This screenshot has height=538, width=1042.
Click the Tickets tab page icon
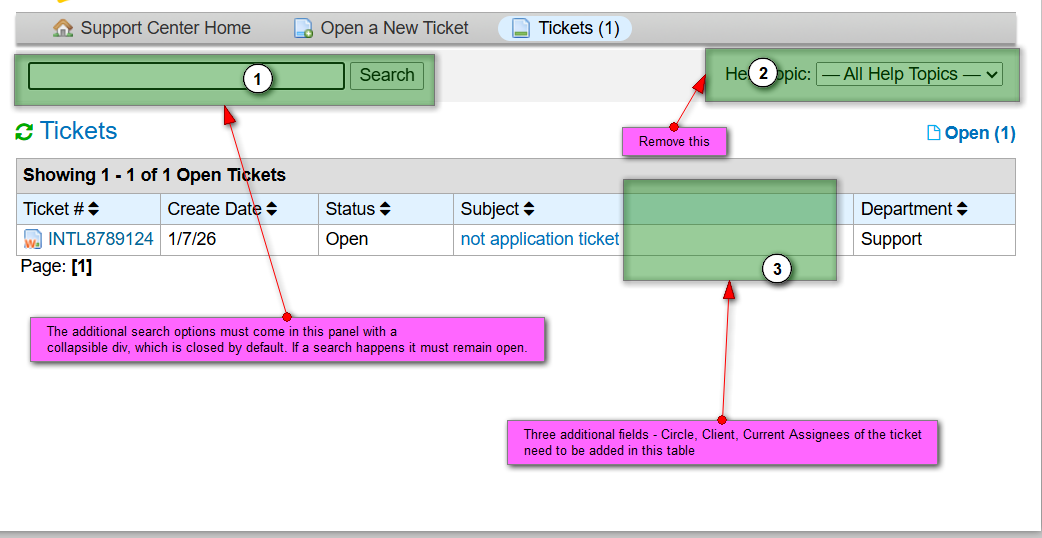click(x=520, y=28)
